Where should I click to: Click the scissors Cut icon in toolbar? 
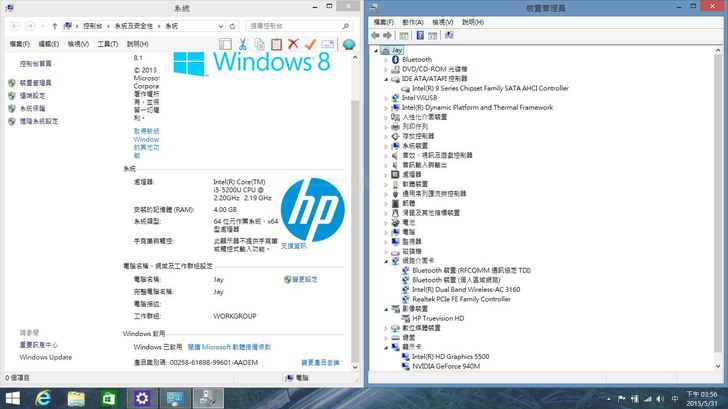241,44
